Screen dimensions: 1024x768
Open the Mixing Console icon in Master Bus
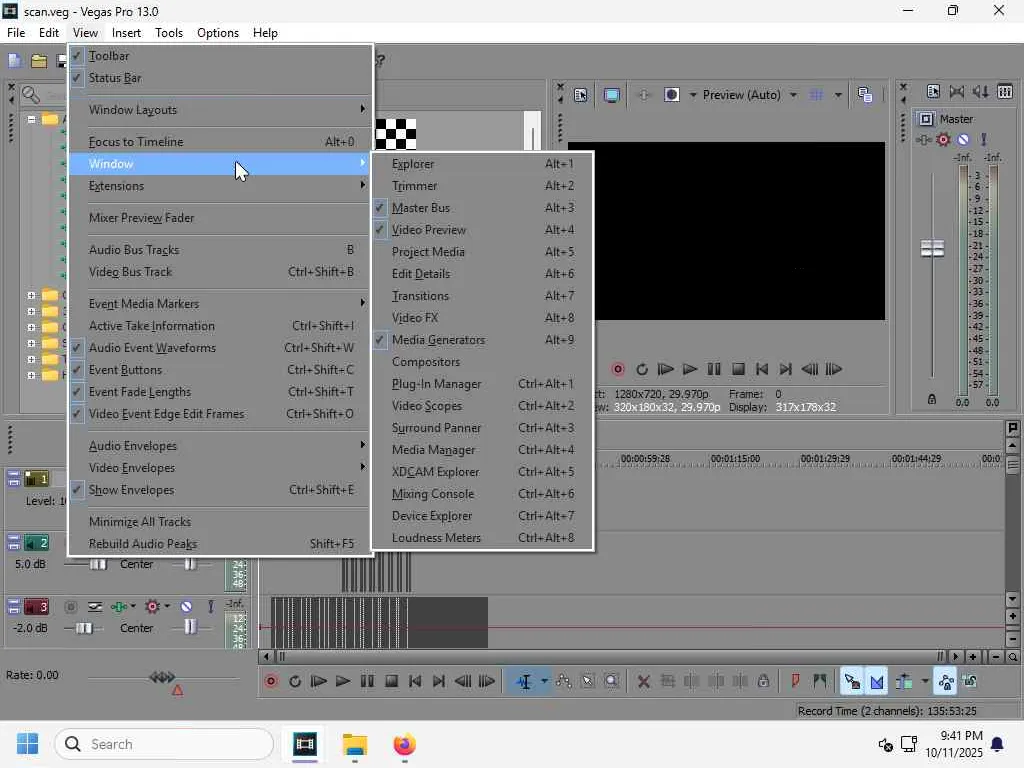click(1005, 91)
